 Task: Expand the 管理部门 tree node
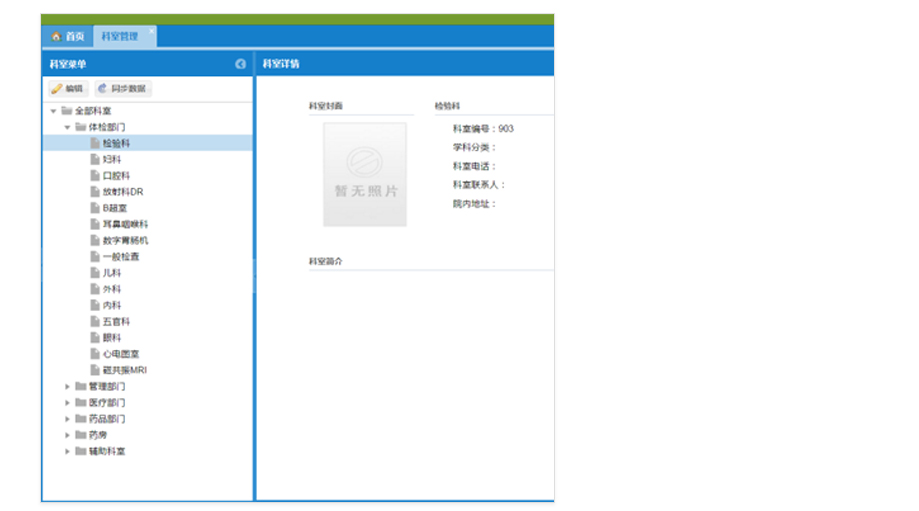(x=68, y=387)
